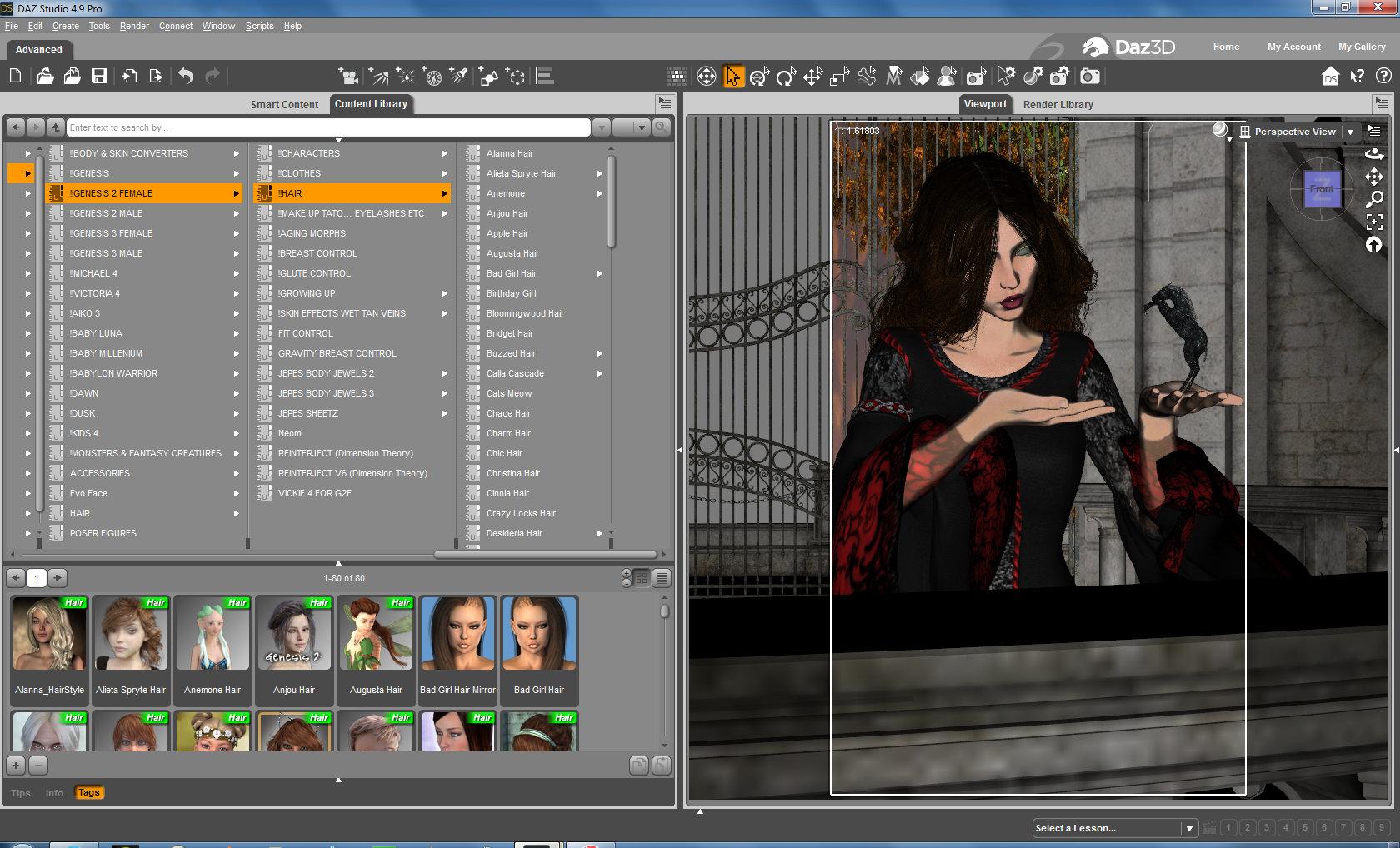Viewport: 1400px width, 848px height.
Task: Click the viewport frame/zoom magnifier control
Action: [1374, 199]
